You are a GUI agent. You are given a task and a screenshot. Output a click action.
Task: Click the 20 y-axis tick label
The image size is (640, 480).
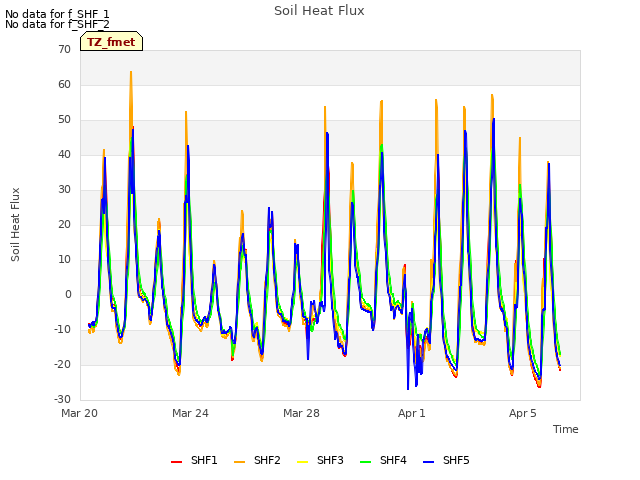64,225
